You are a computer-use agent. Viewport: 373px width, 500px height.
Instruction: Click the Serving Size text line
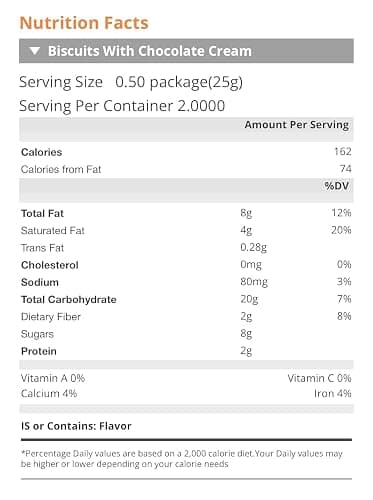coord(131,82)
